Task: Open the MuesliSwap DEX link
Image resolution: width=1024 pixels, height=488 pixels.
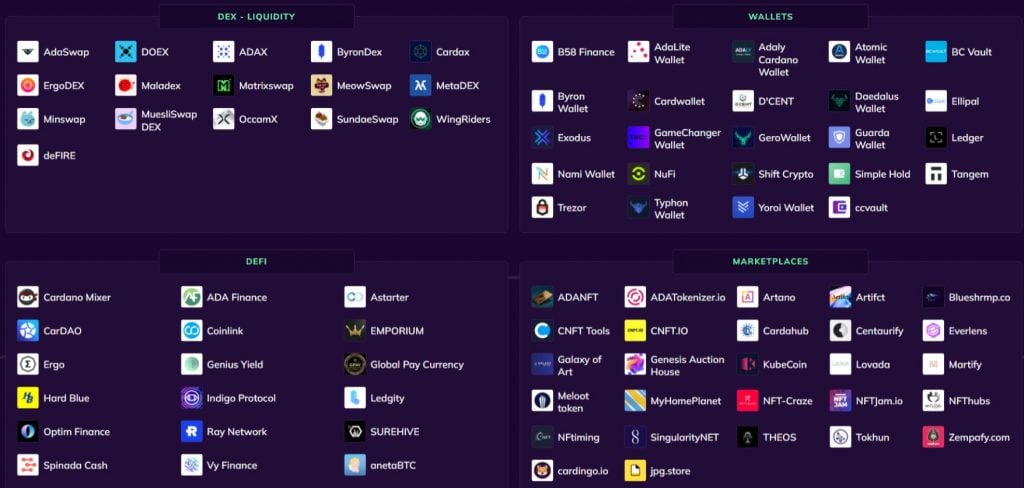Action: (169, 120)
